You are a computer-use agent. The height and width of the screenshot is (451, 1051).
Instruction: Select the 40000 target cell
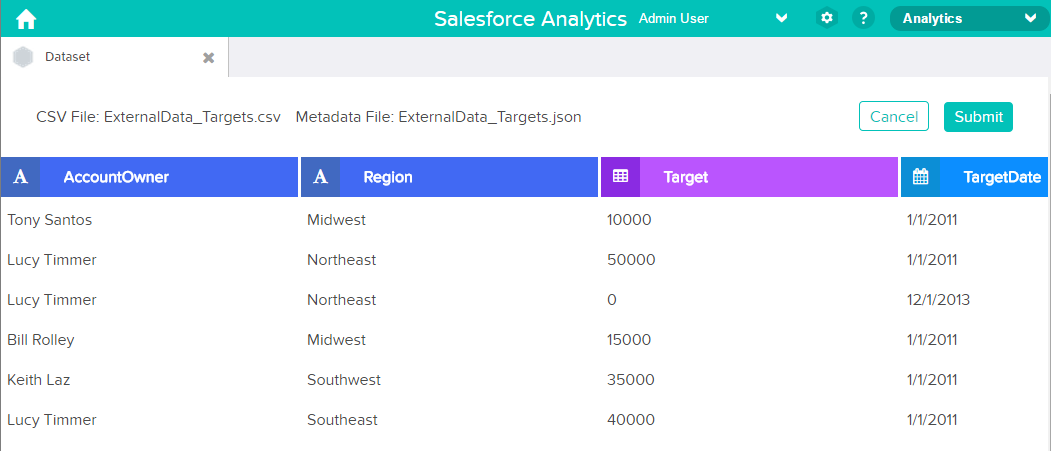click(631, 420)
